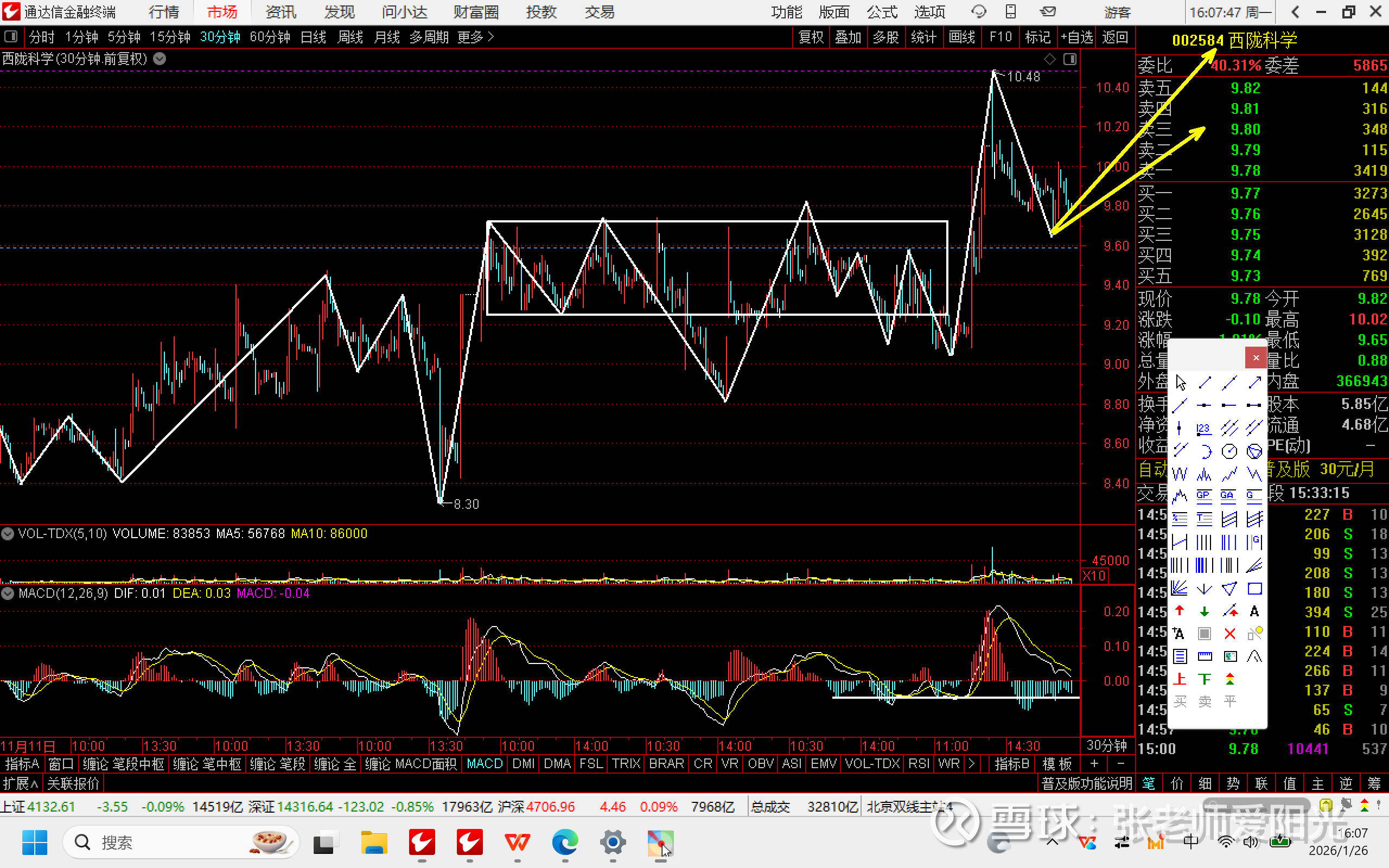Expand 扩展 panel at bottom left
Screen dimensions: 1389x868
tap(20, 783)
